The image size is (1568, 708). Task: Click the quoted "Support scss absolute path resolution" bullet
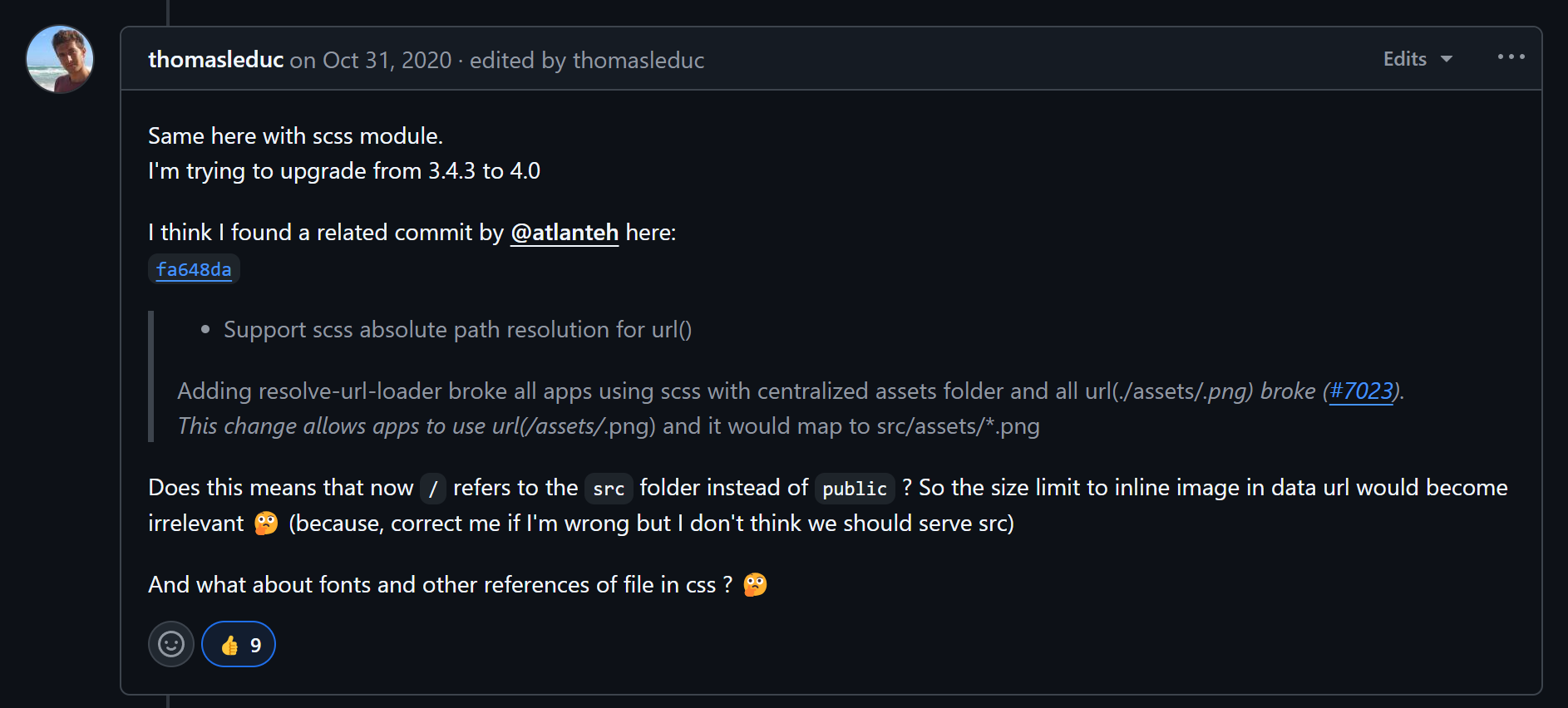pyautogui.click(x=457, y=330)
